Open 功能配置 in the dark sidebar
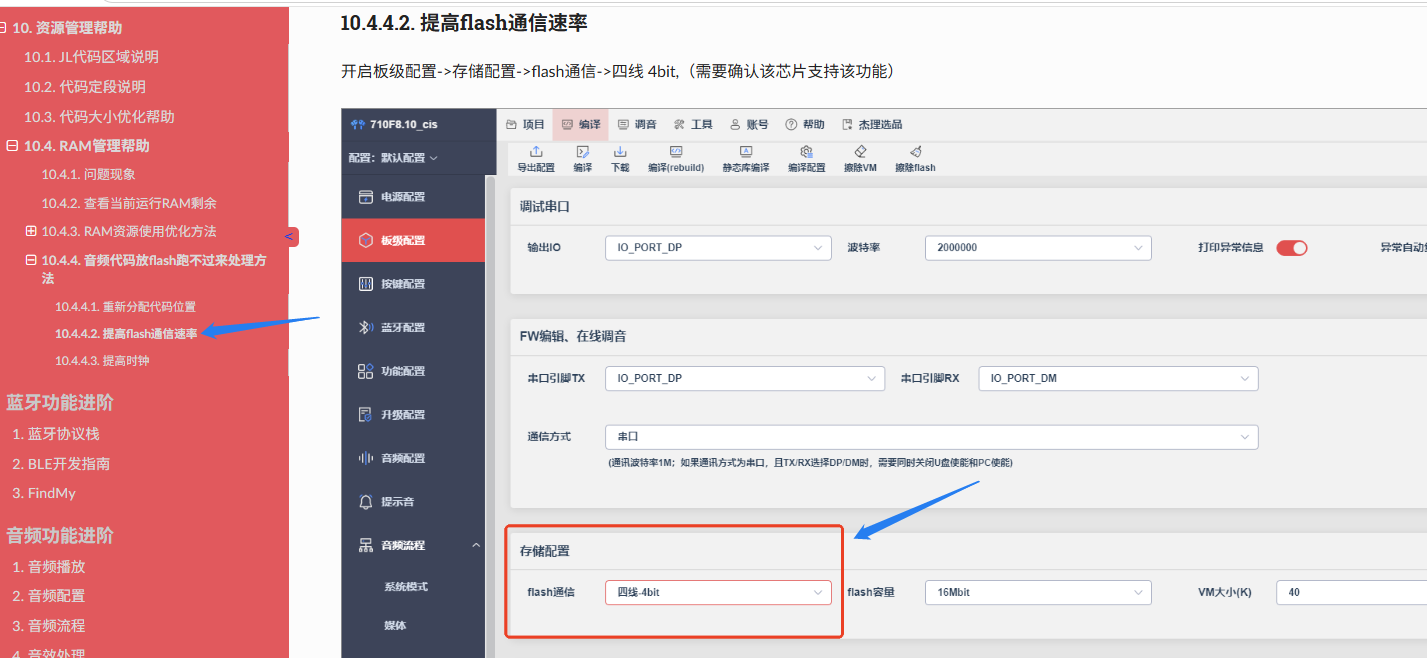The width and height of the screenshot is (1427, 658). click(413, 371)
